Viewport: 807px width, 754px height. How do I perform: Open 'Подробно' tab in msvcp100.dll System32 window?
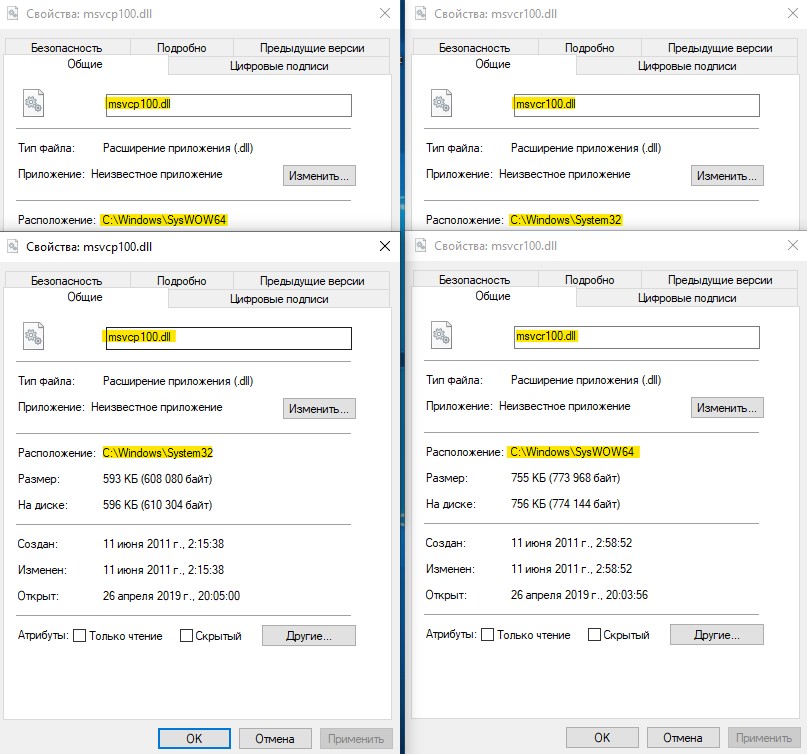(182, 280)
